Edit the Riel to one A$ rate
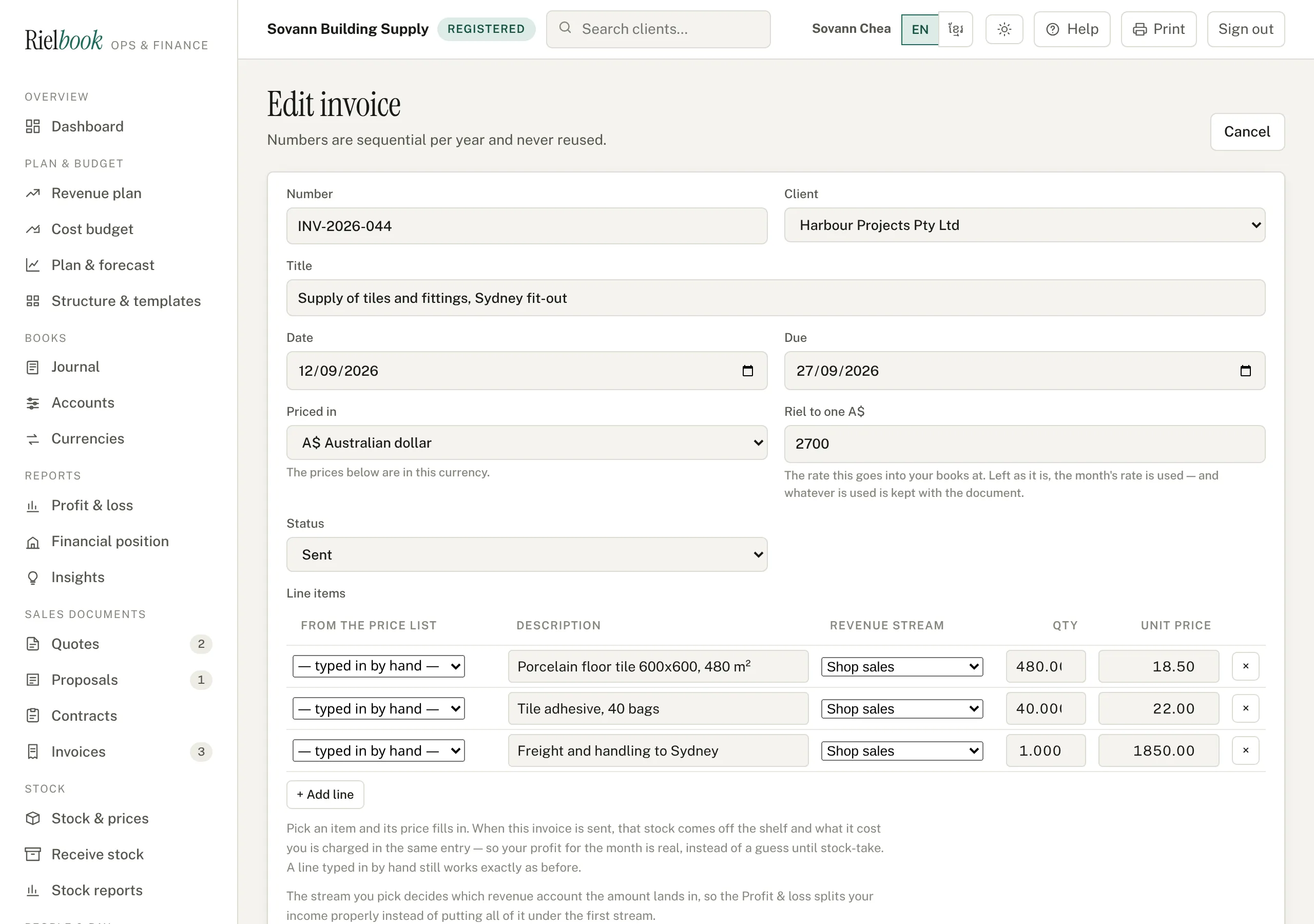 [x=1025, y=444]
